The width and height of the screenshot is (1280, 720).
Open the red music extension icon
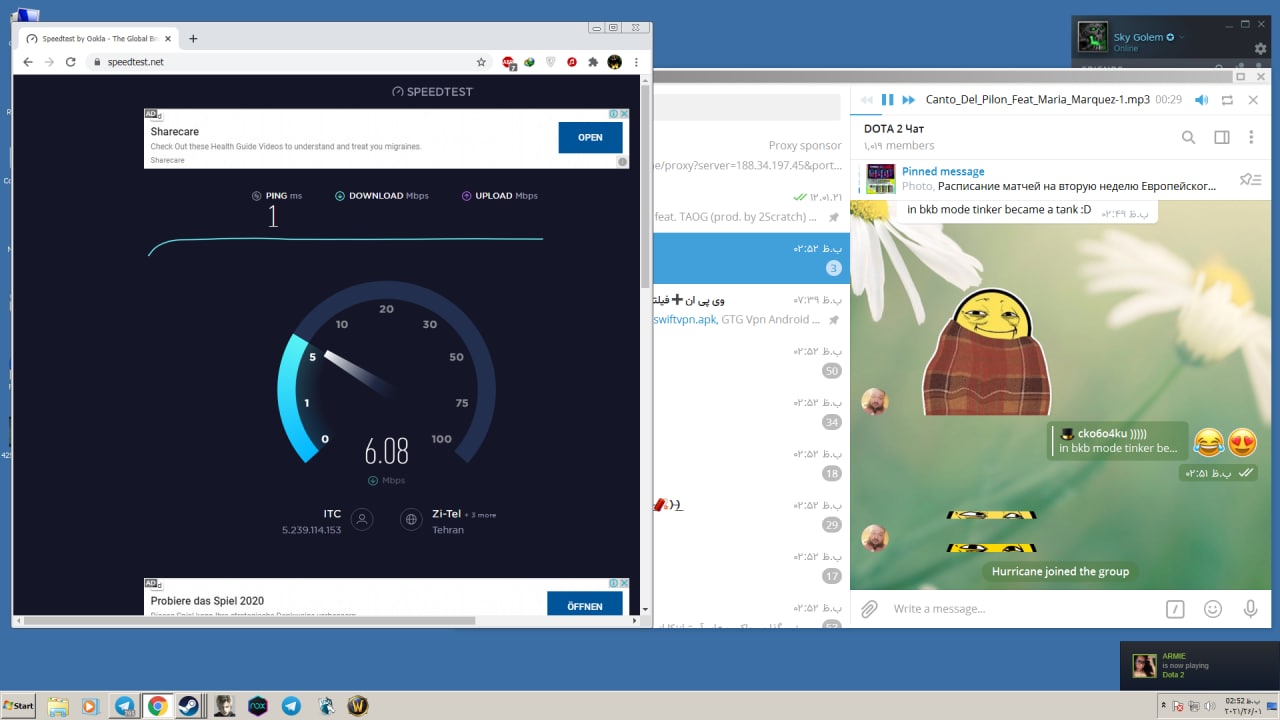pos(572,62)
